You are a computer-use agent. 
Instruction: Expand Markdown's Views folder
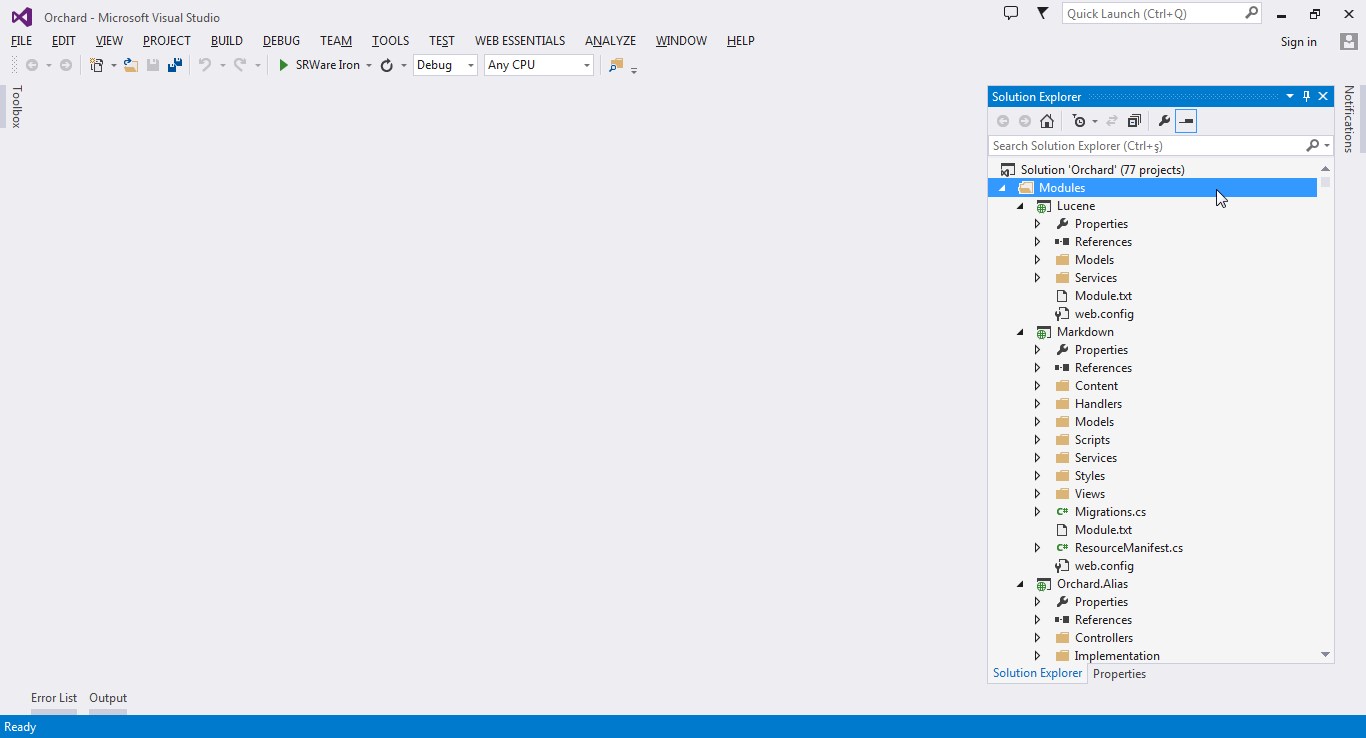pyautogui.click(x=1038, y=494)
